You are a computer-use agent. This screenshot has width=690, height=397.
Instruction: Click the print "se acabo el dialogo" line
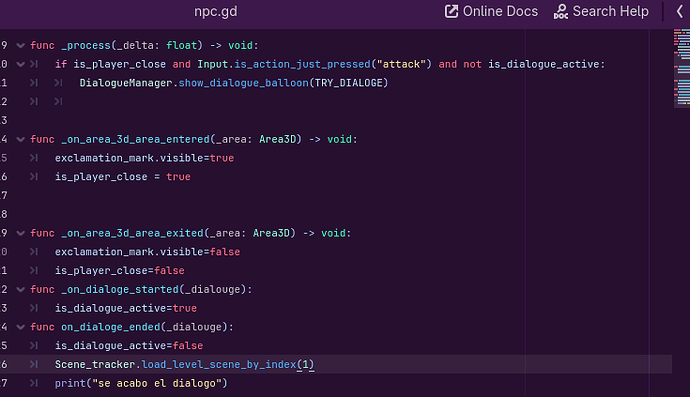tap(141, 383)
